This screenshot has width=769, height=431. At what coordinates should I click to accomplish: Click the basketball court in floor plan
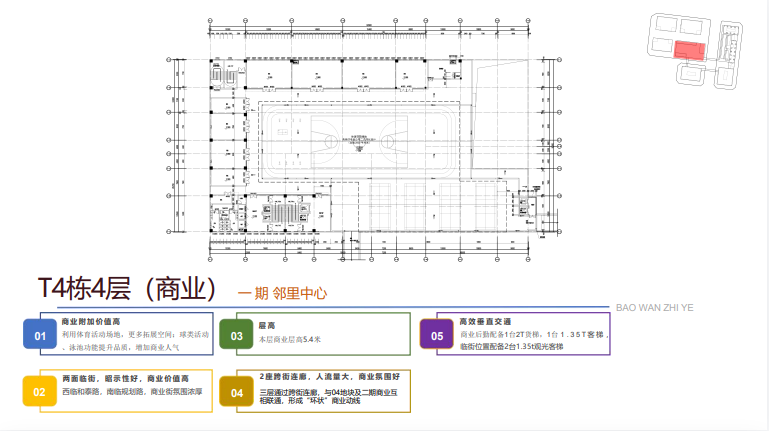tap(359, 142)
